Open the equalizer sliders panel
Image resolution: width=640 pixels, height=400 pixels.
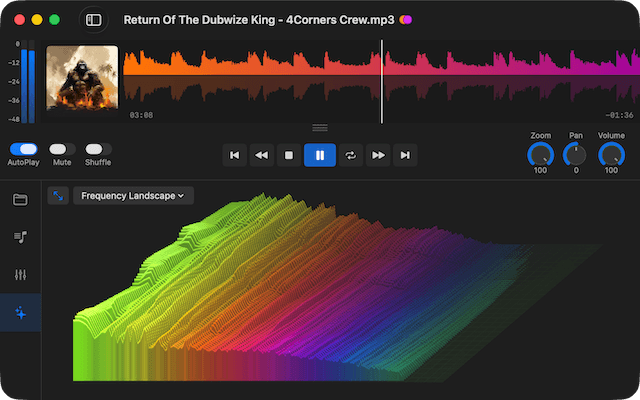[x=20, y=275]
